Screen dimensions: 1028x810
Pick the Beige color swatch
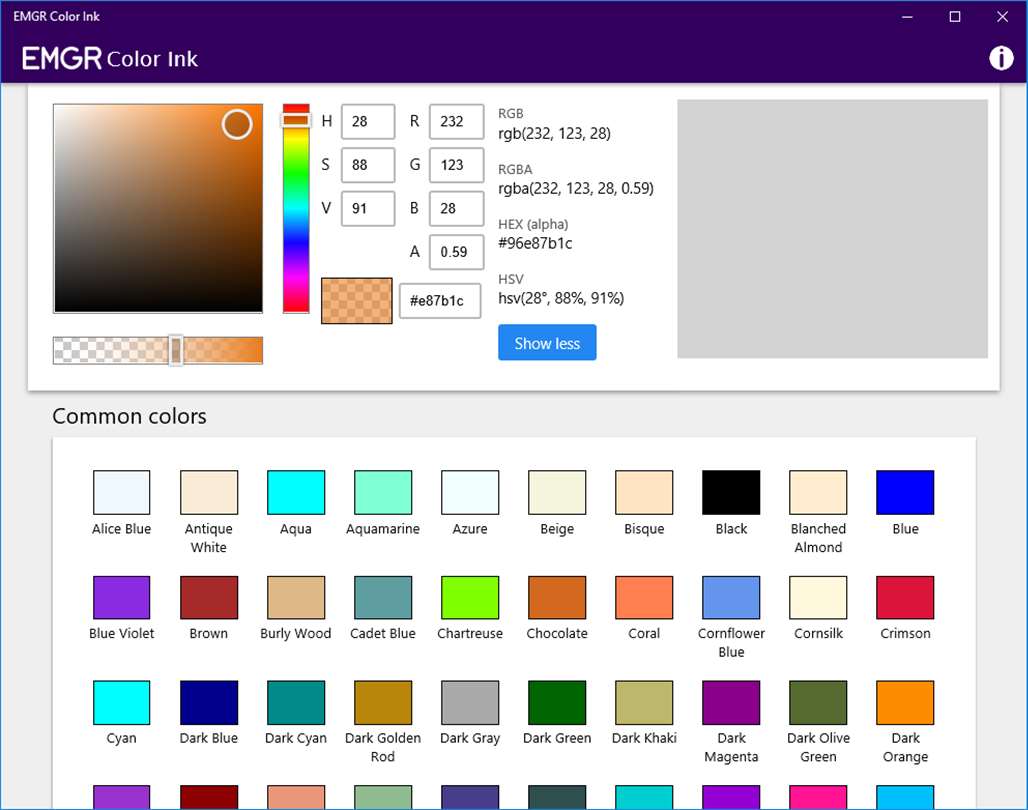(557, 492)
